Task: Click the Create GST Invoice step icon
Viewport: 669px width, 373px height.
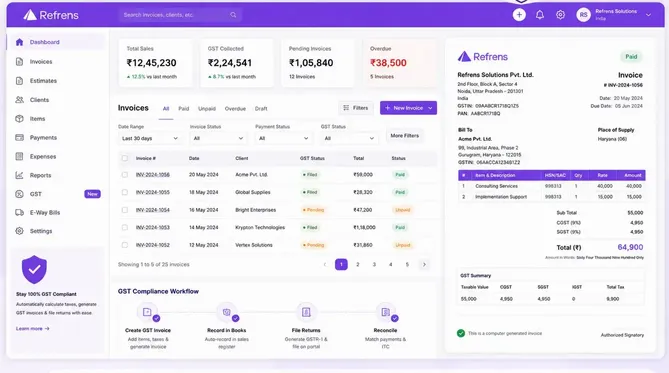Action: [x=147, y=312]
